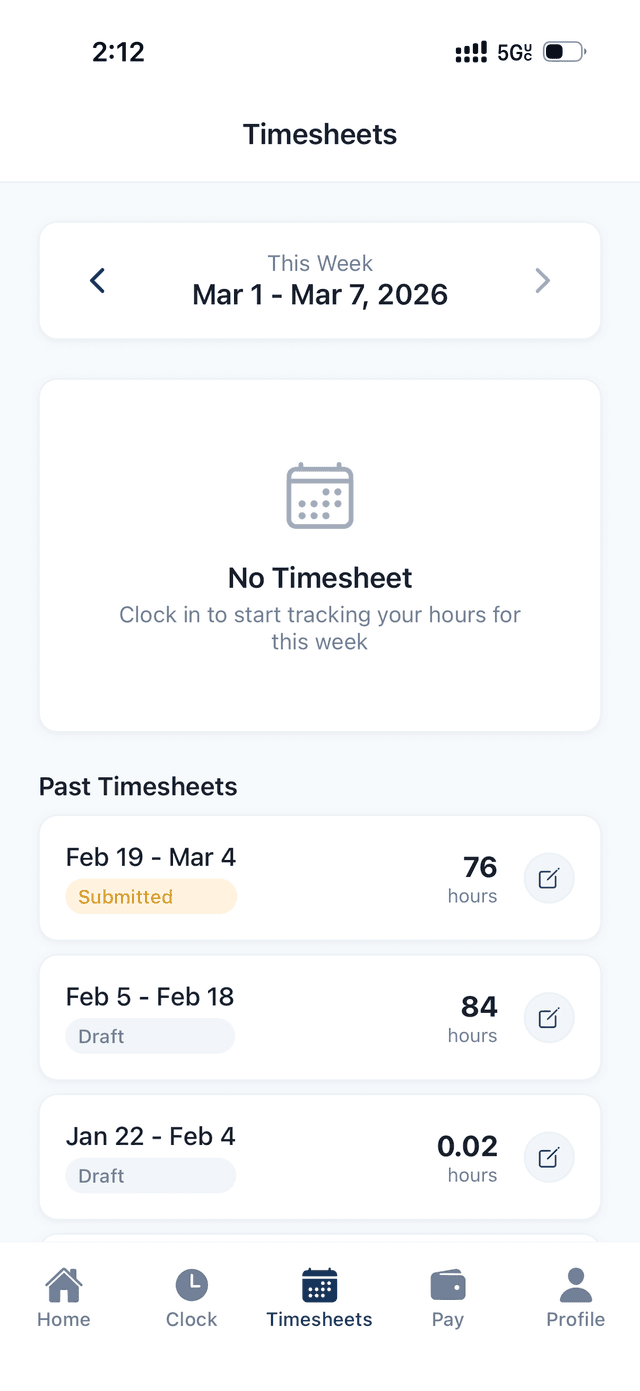Tap the Mar 1 - Mar 7 date range
The height and width of the screenshot is (1391, 640).
tap(319, 294)
